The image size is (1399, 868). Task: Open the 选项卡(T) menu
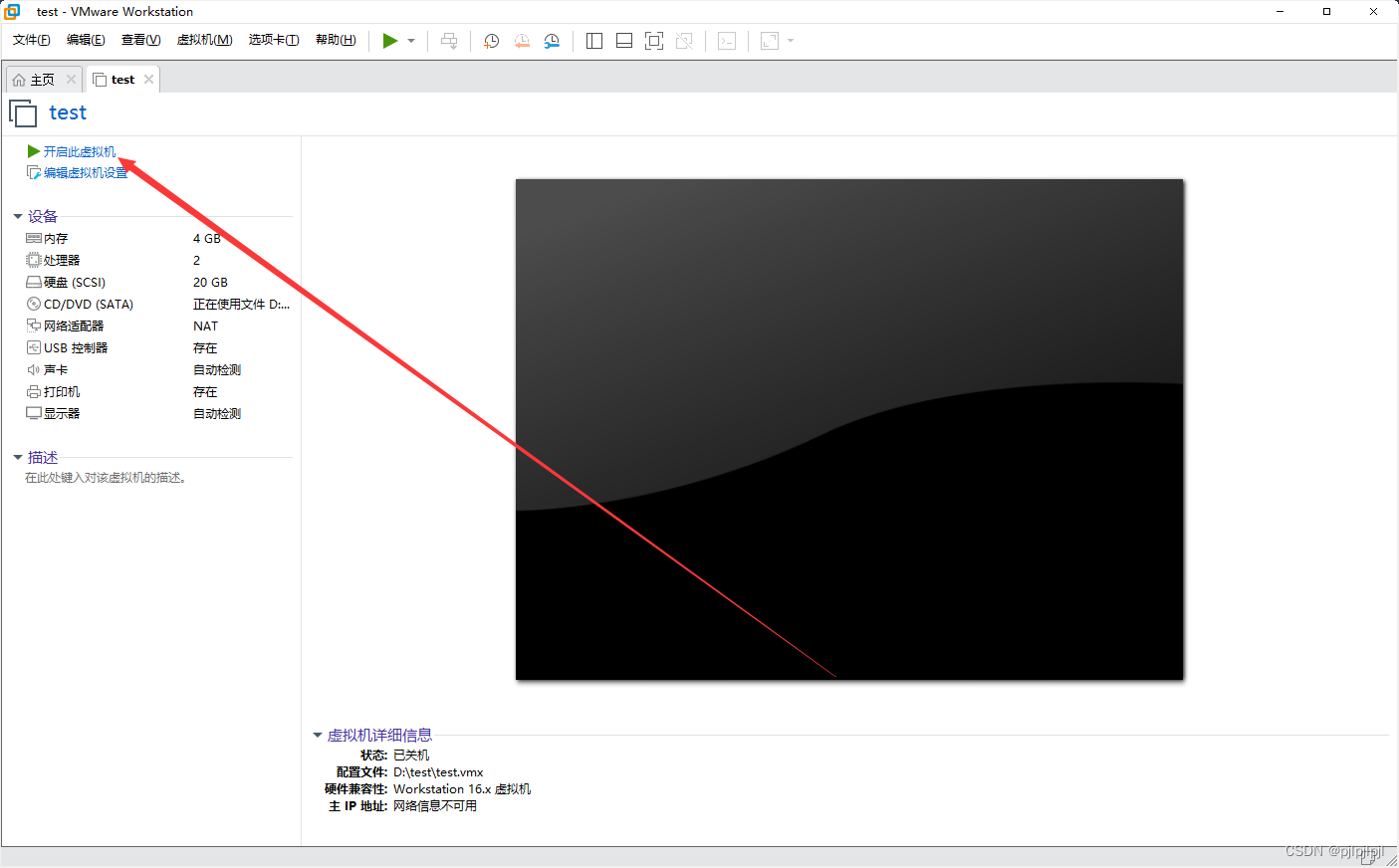tap(274, 40)
